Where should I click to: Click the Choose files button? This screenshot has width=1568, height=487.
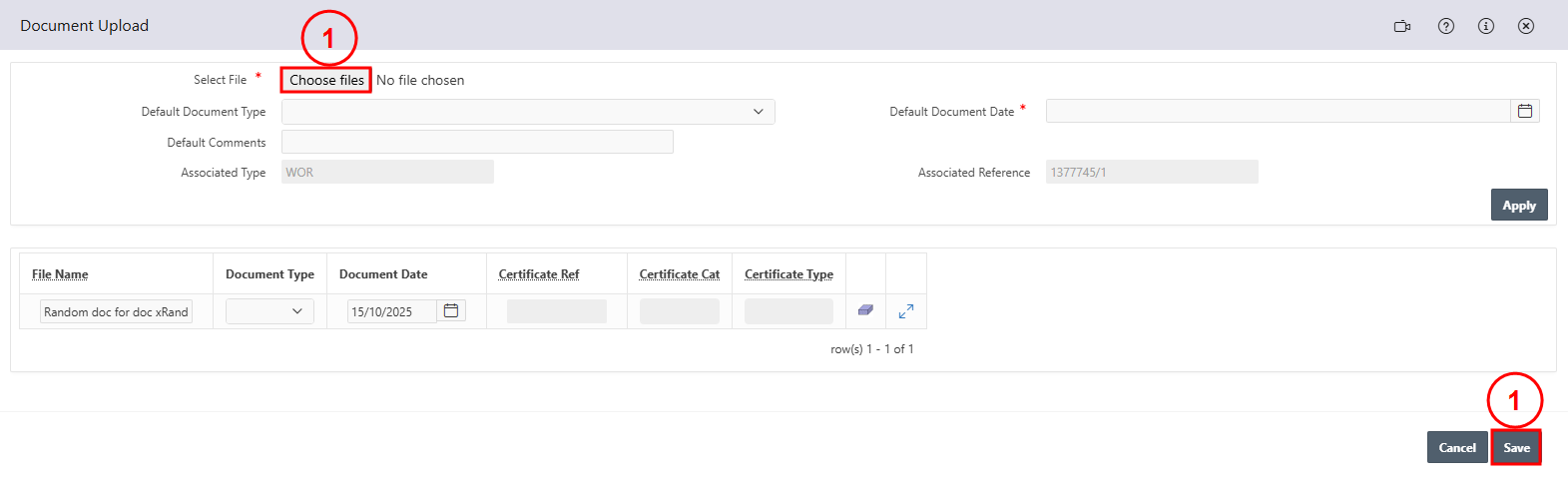point(326,80)
